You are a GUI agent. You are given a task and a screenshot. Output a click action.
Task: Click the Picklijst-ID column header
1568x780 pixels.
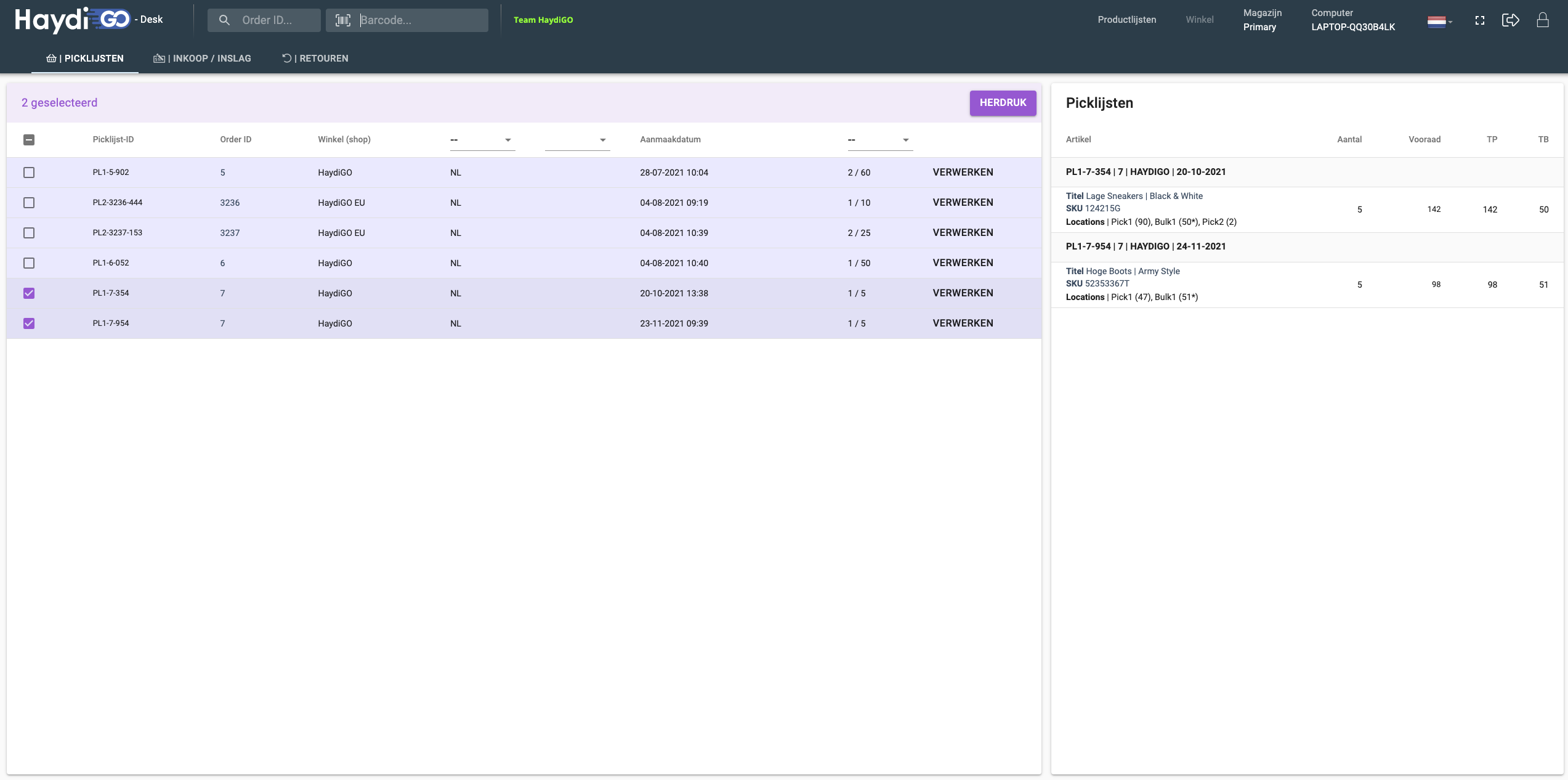click(x=113, y=140)
